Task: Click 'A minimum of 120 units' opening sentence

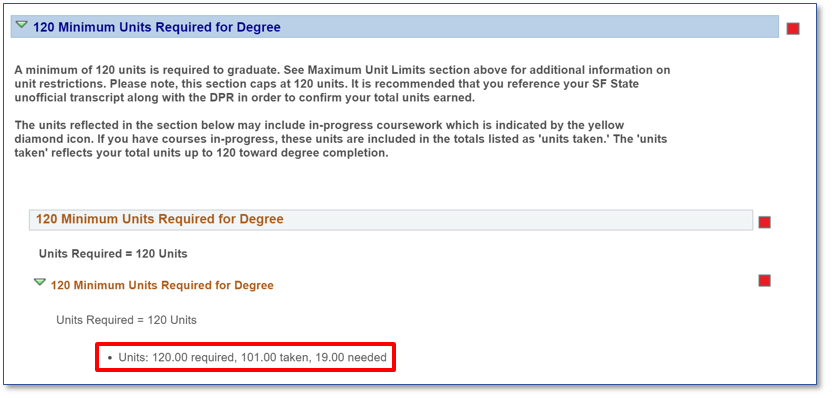Action: pyautogui.click(x=74, y=70)
